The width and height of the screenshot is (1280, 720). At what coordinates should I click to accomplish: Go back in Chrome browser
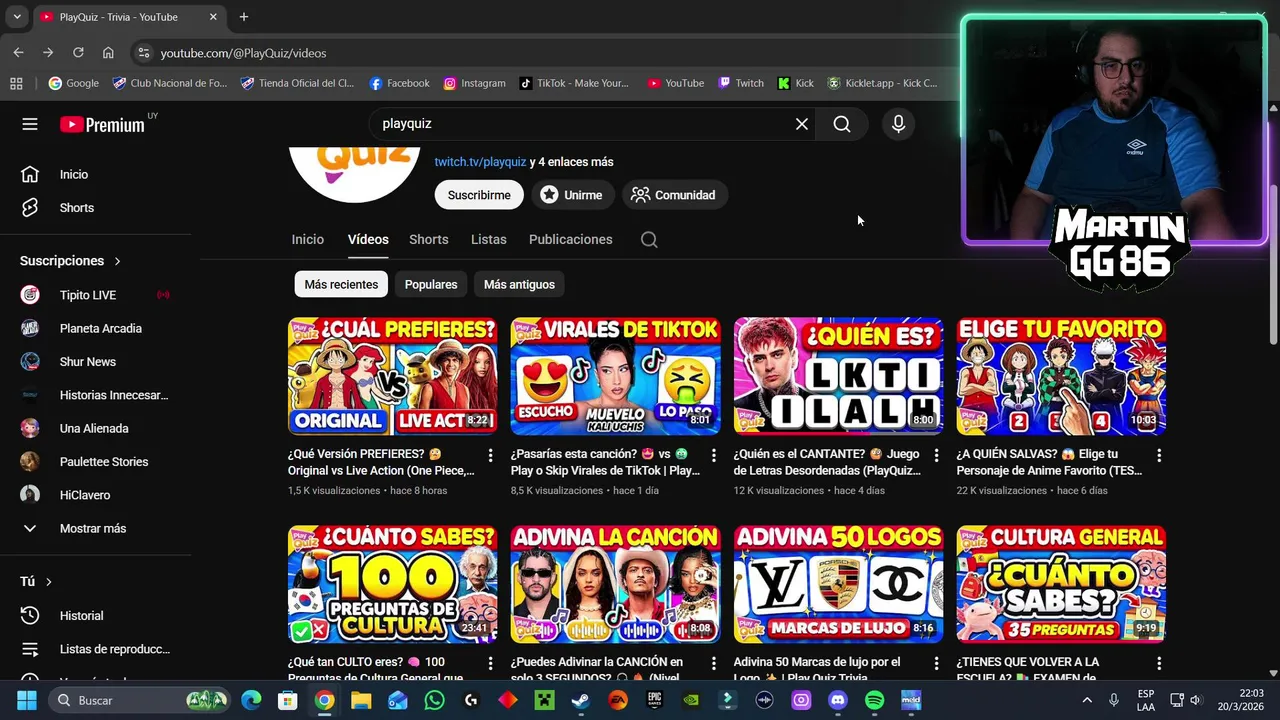[x=18, y=52]
